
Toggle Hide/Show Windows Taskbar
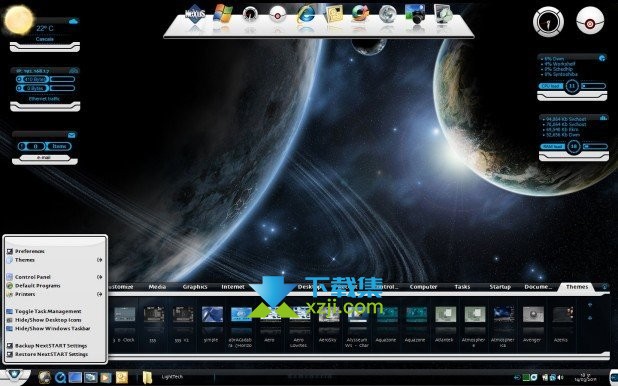pyautogui.click(x=52, y=328)
